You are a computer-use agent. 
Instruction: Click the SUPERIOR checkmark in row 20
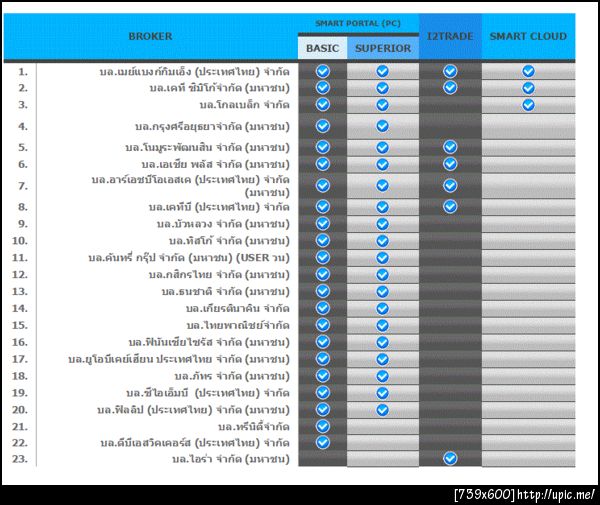tap(382, 410)
